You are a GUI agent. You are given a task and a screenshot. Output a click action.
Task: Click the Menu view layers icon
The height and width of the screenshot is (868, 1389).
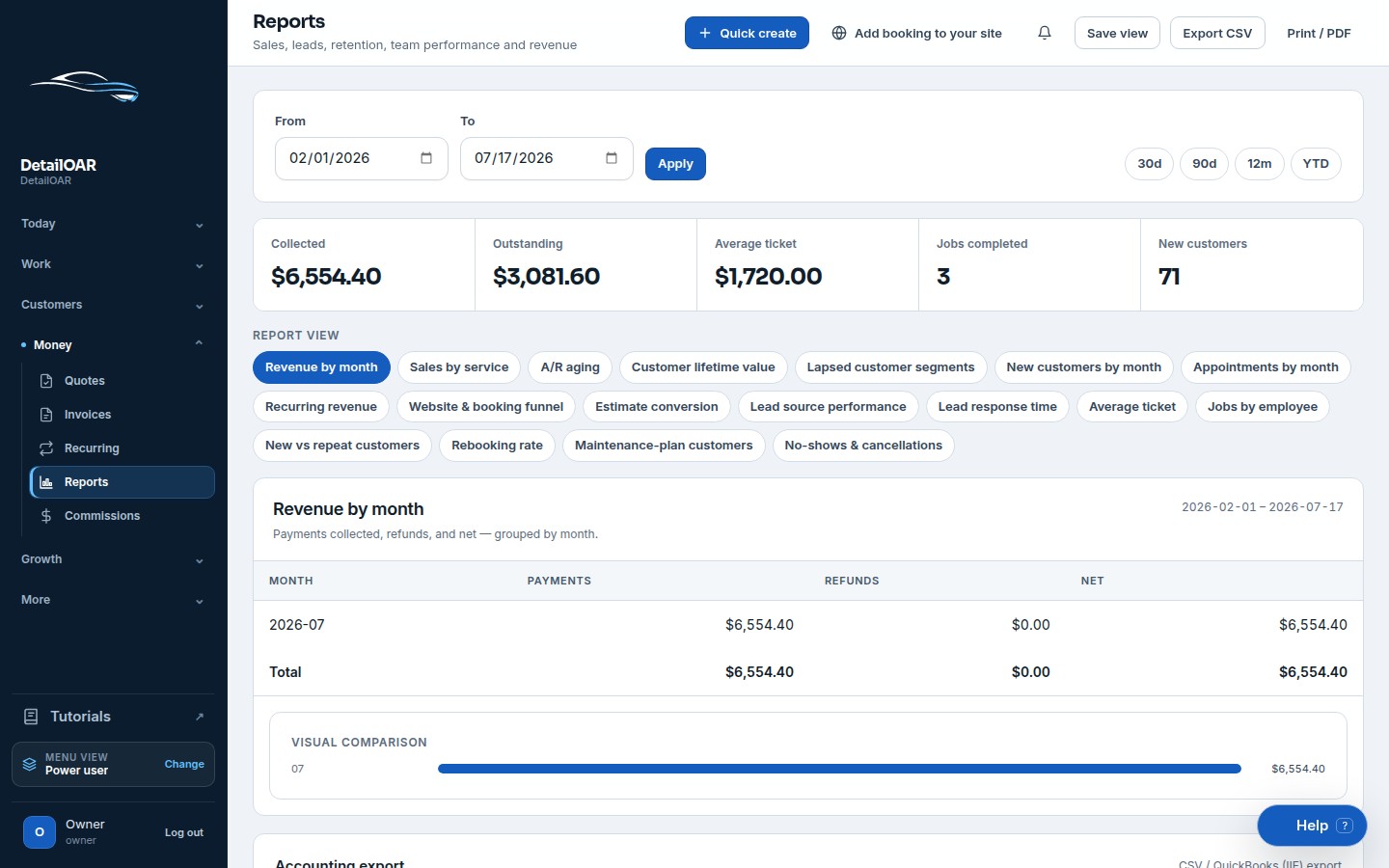30,764
